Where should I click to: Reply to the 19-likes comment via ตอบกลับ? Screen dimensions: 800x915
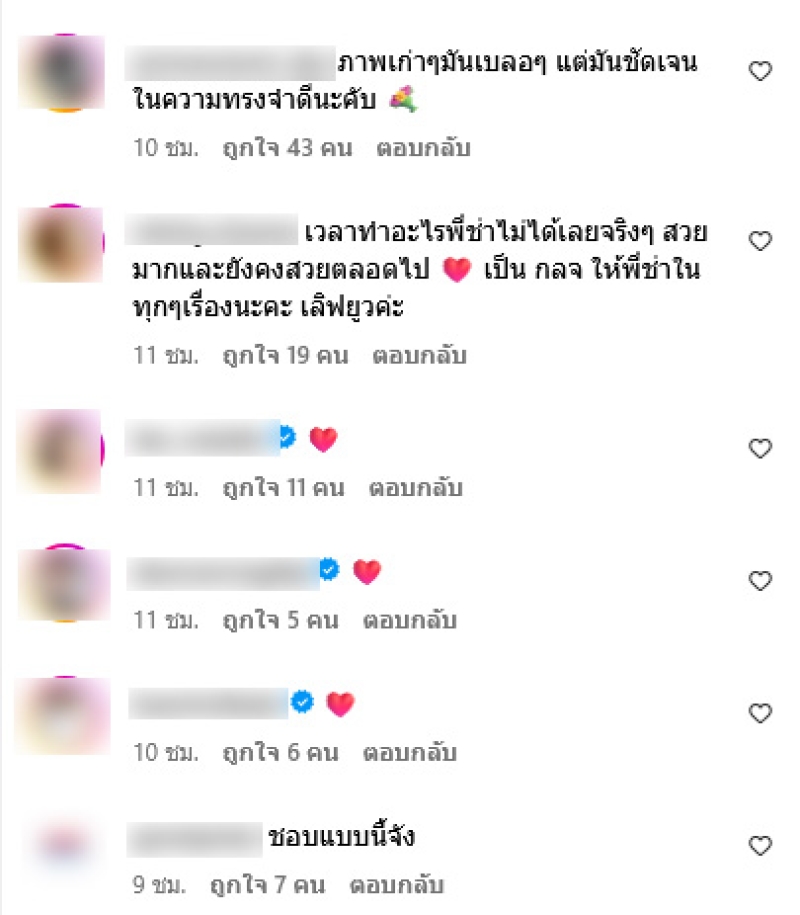(x=419, y=356)
